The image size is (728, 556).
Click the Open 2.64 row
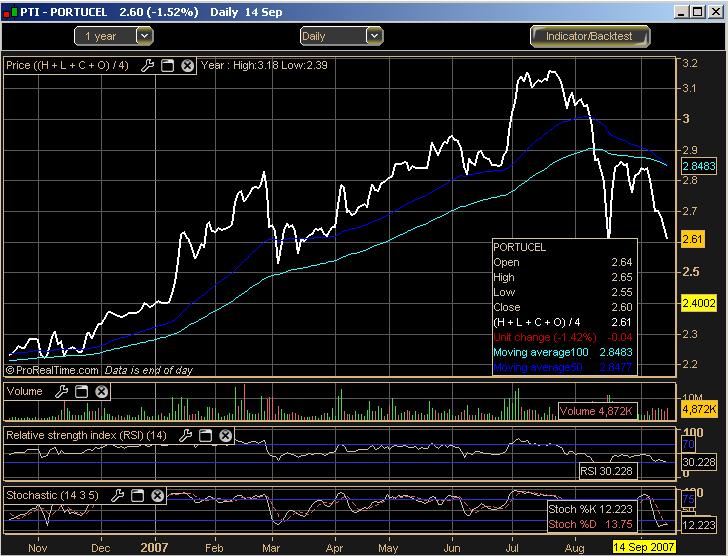coord(563,262)
